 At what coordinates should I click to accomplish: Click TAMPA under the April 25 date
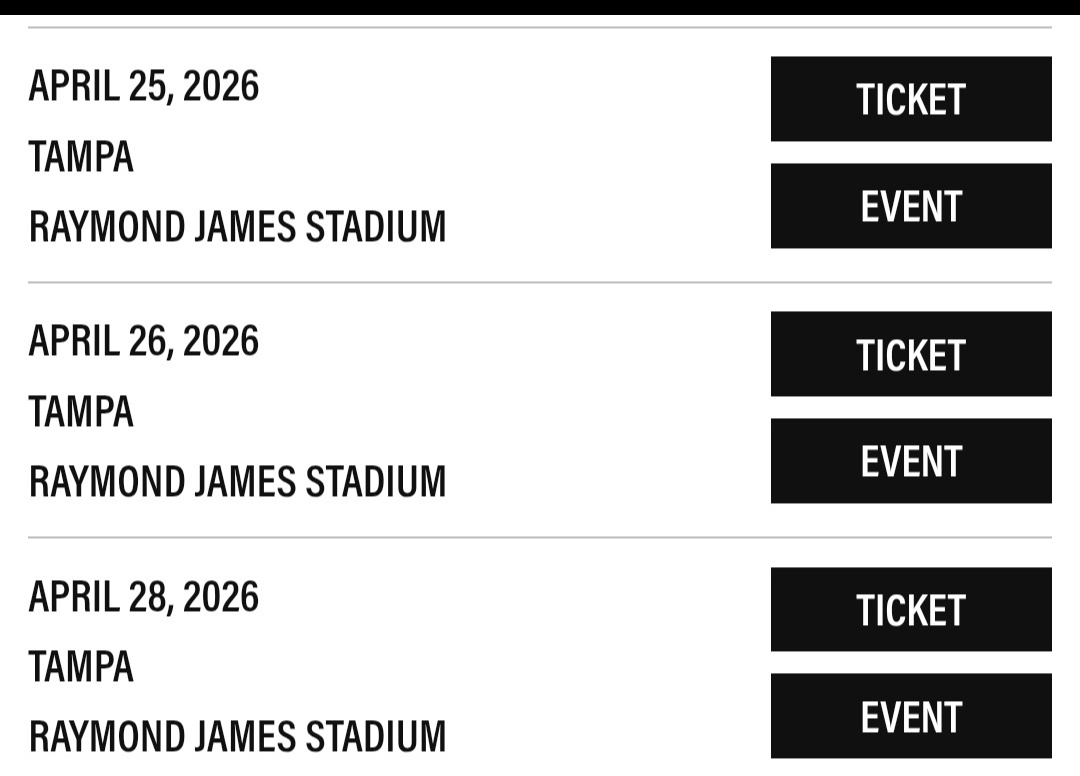pyautogui.click(x=81, y=157)
